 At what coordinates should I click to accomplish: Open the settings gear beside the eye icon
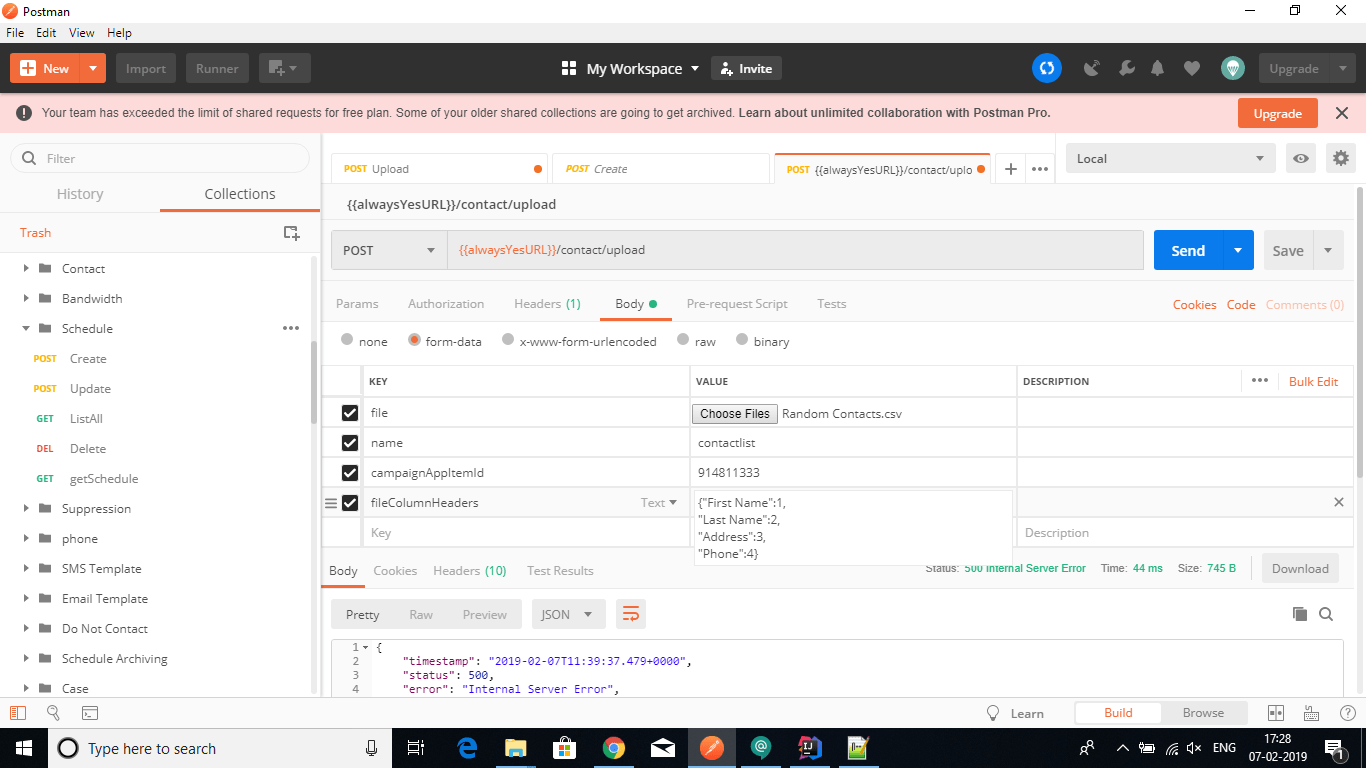pyautogui.click(x=1341, y=158)
